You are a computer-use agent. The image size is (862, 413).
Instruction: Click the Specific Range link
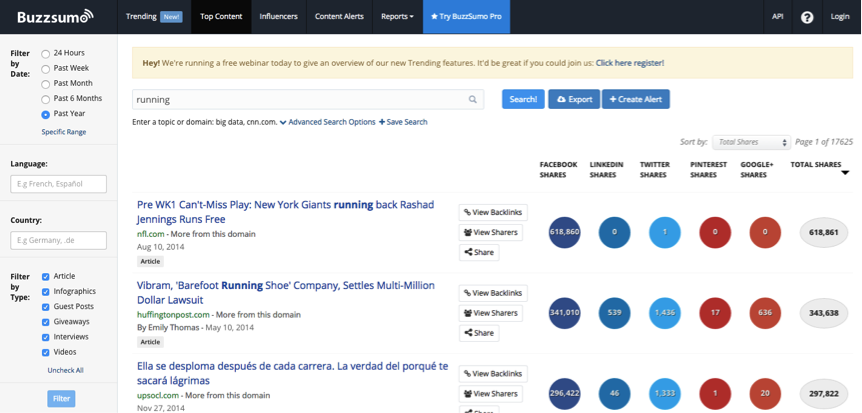[x=64, y=132]
